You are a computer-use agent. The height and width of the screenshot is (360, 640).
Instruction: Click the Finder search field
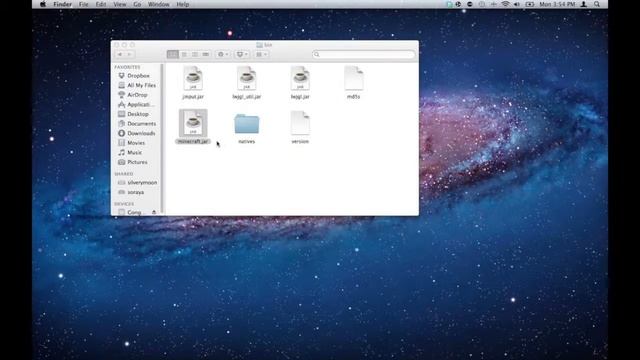click(x=364, y=54)
